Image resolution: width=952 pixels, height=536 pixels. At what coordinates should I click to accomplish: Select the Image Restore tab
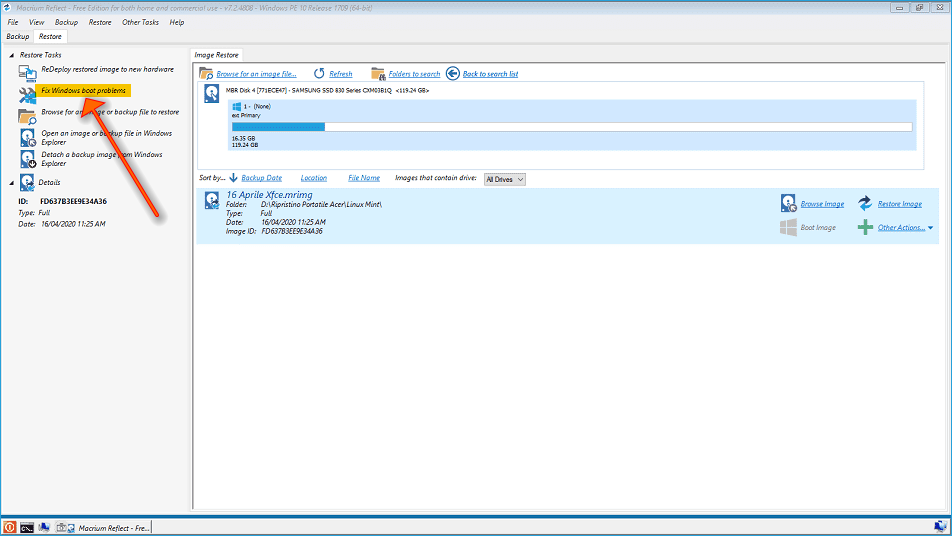point(216,55)
